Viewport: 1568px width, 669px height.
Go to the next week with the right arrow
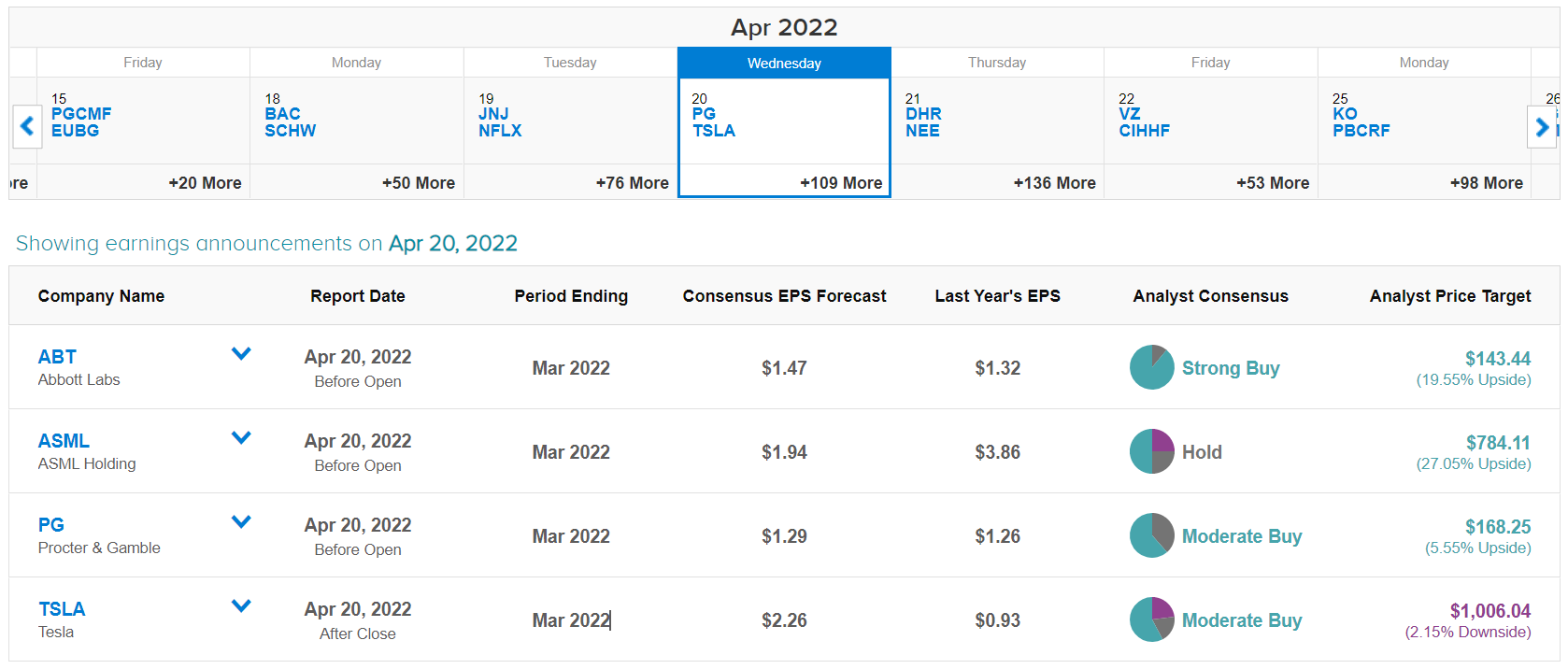1541,126
